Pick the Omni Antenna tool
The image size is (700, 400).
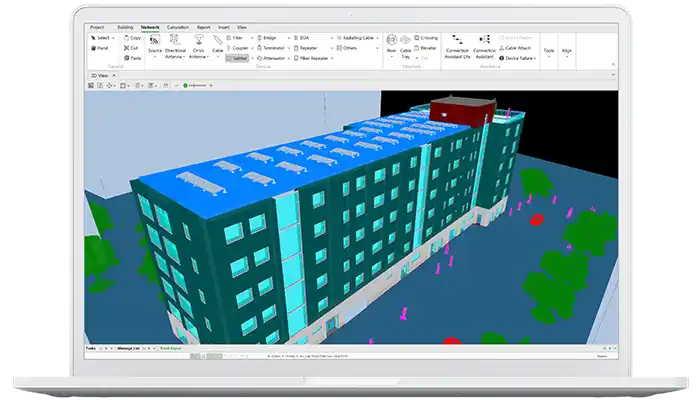pyautogui.click(x=198, y=43)
